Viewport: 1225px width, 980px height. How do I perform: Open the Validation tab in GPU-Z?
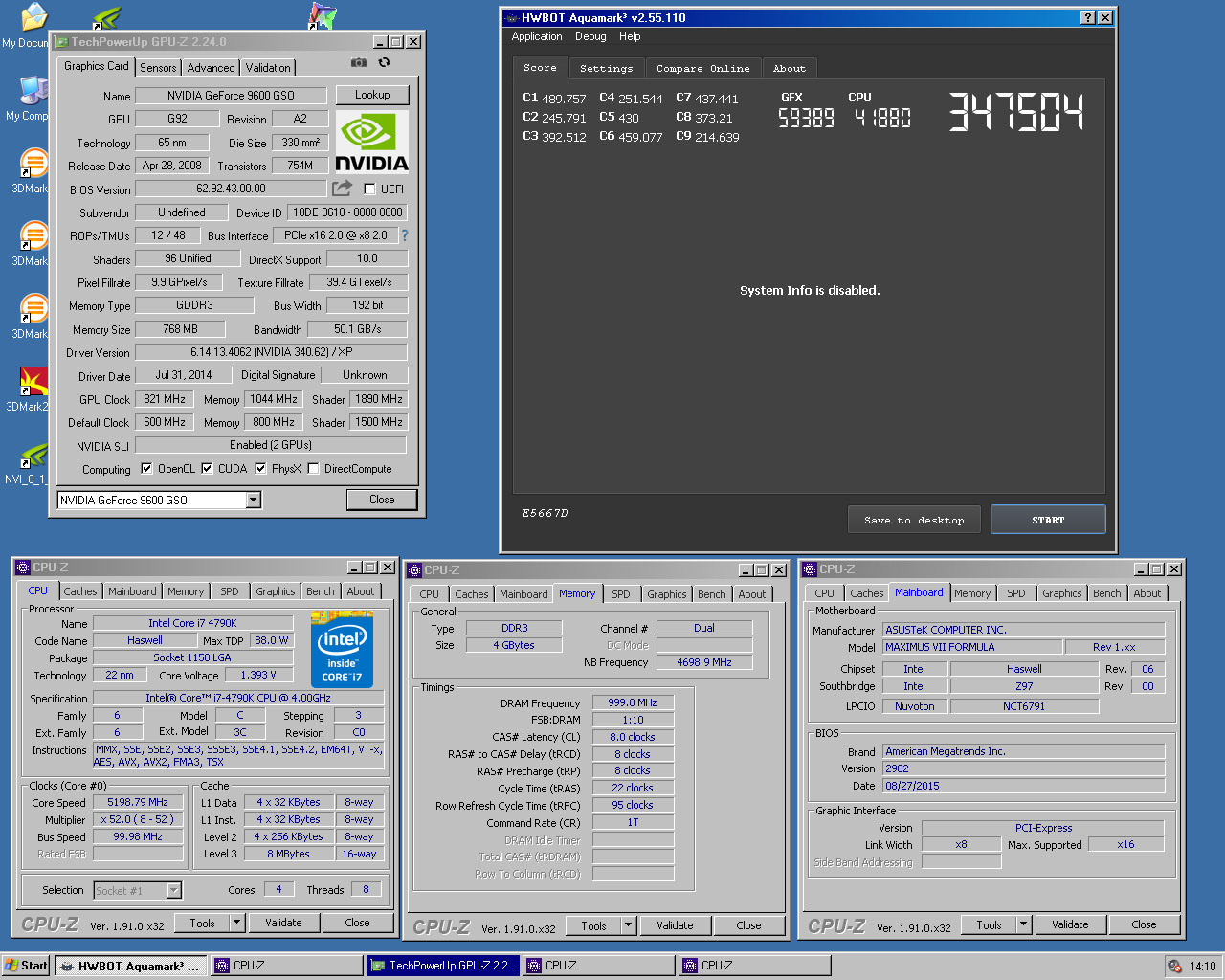tap(268, 68)
